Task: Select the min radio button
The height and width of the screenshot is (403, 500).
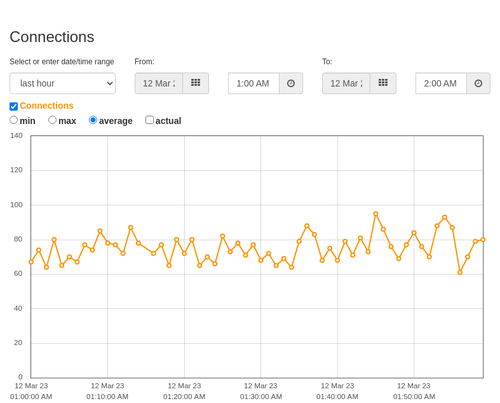Action: click(x=14, y=120)
